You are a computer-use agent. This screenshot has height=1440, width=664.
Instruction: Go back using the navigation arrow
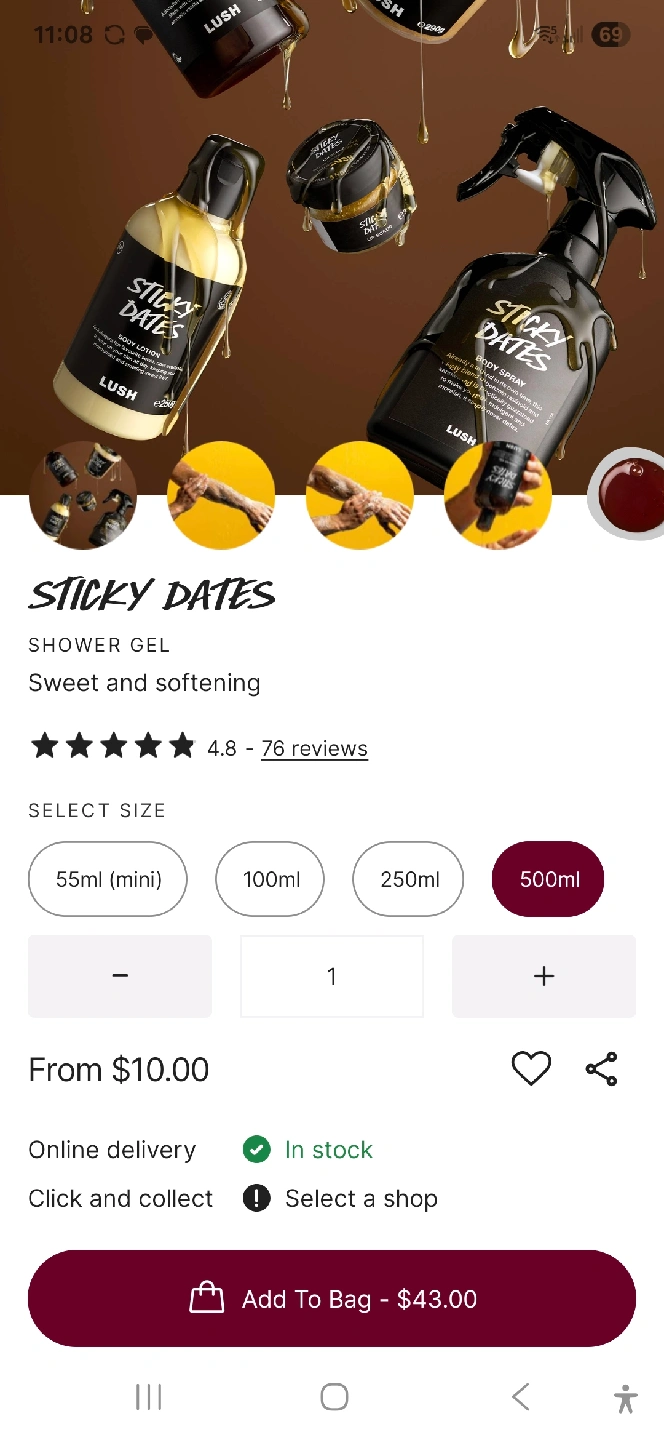[x=520, y=1397]
